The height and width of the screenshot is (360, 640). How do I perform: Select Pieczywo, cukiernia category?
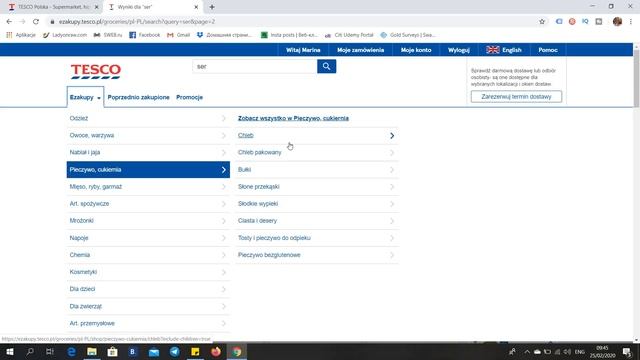pos(148,169)
